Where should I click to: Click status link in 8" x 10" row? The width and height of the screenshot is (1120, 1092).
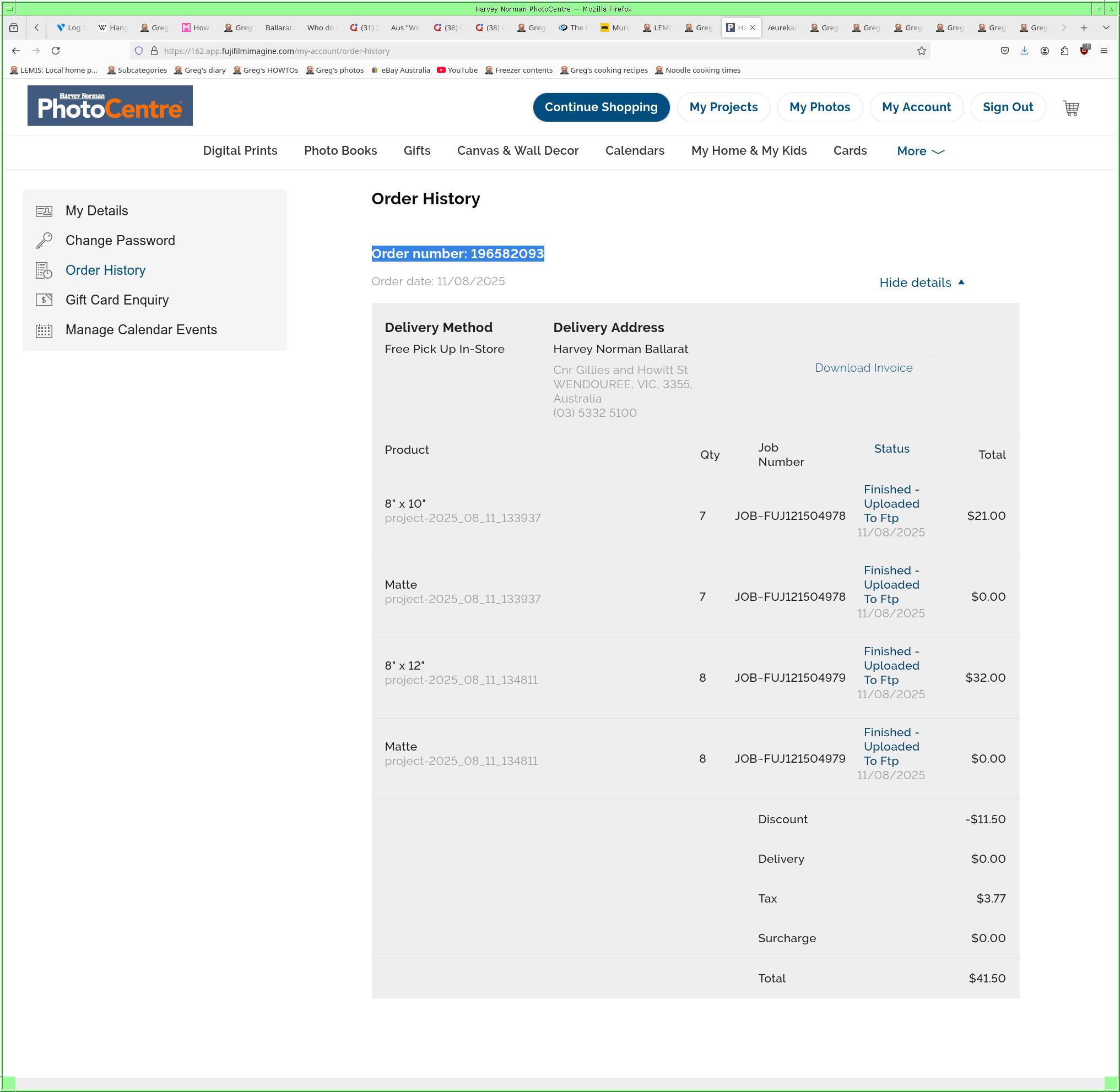click(891, 504)
